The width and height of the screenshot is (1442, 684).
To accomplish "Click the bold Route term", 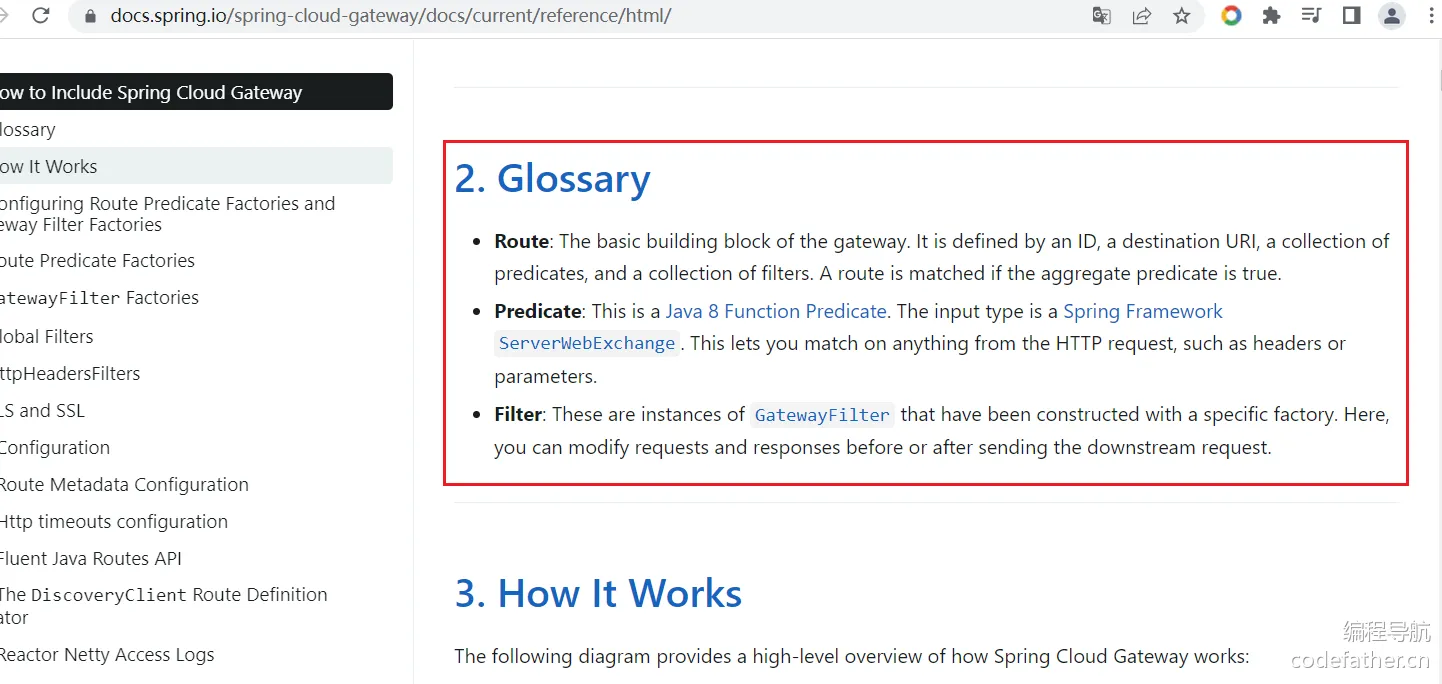I will click(x=522, y=241).
